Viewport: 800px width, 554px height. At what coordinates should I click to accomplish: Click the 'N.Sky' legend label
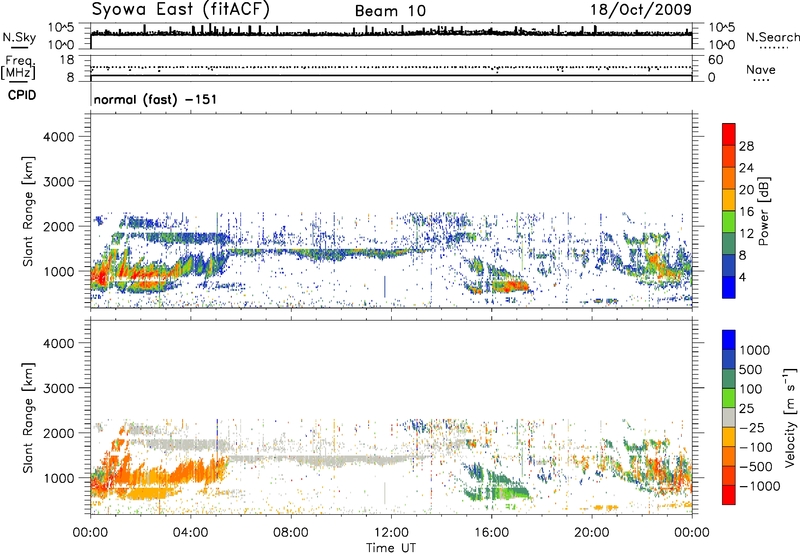19,37
